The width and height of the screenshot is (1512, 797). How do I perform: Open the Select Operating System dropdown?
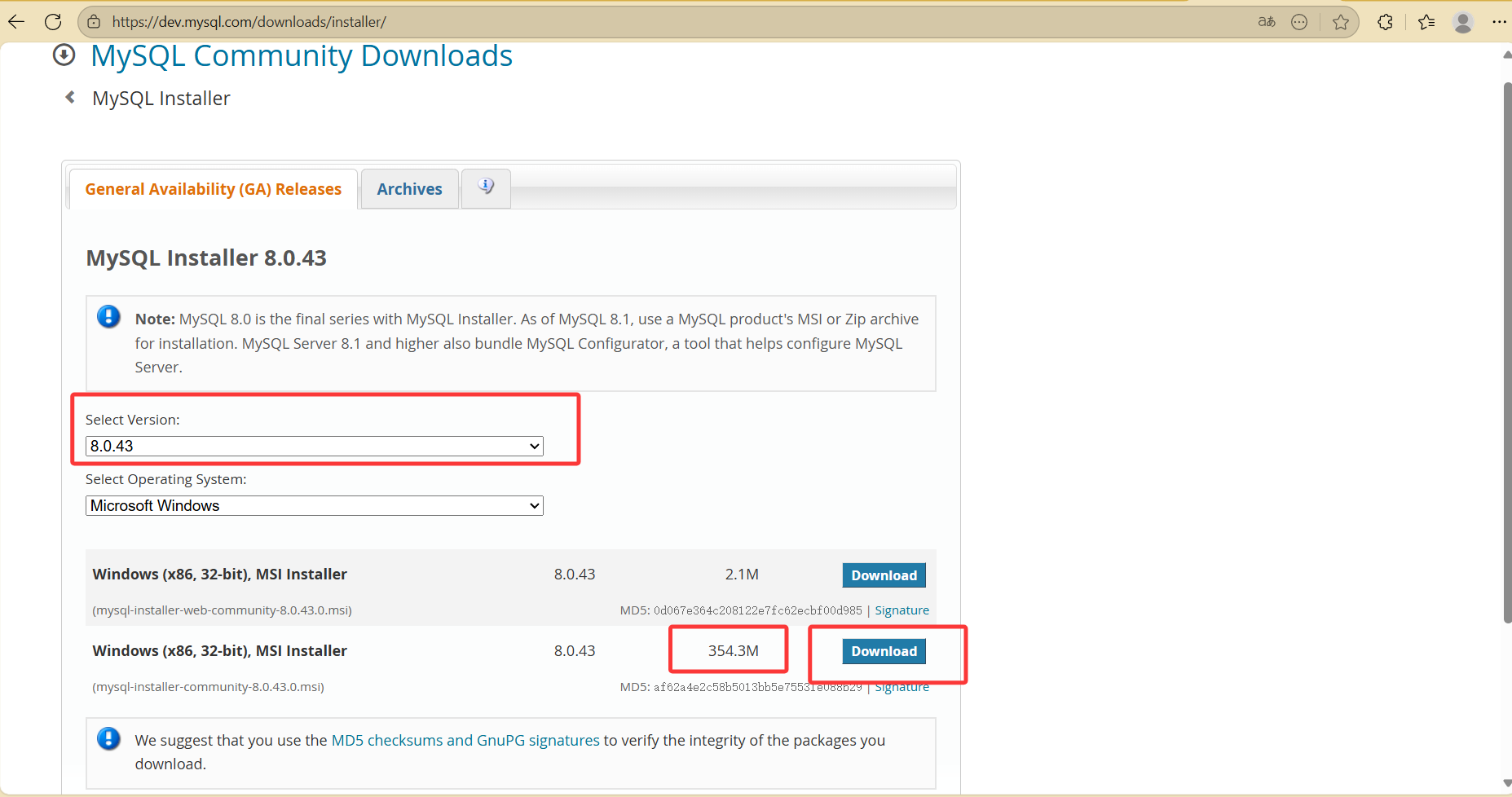[314, 505]
